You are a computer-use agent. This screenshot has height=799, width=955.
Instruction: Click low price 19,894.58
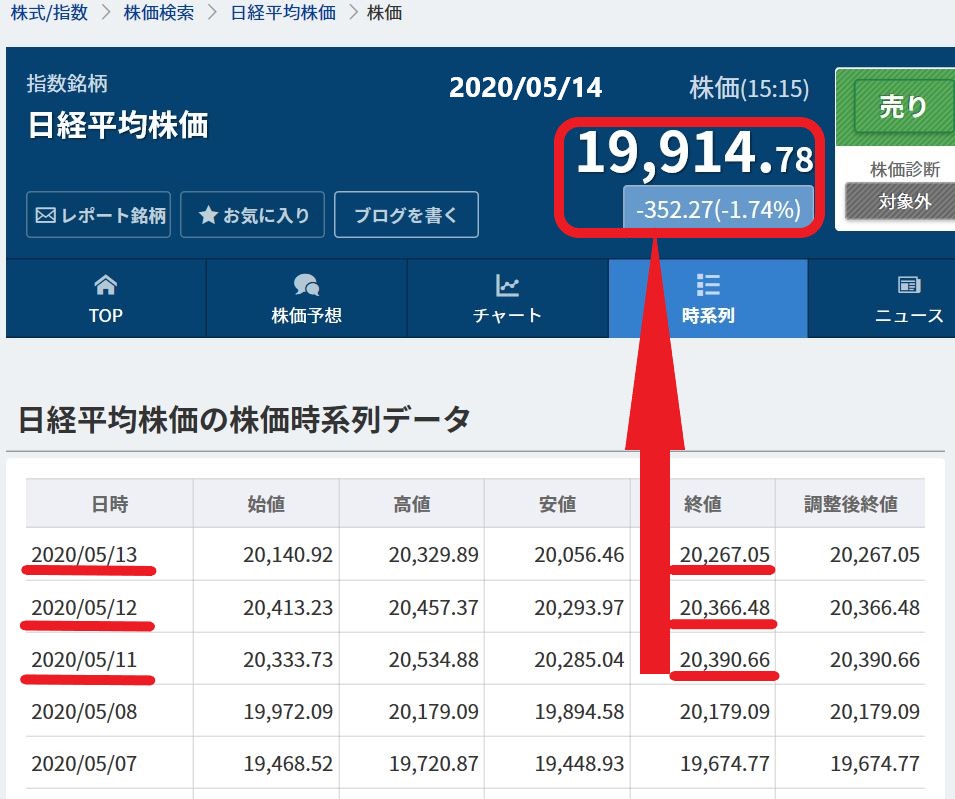point(579,711)
